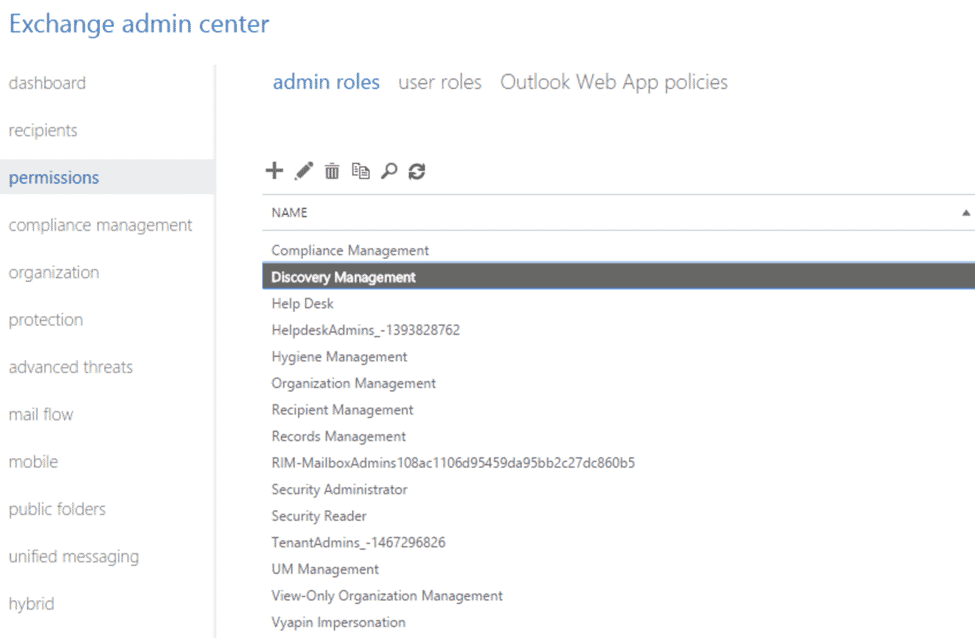Open the Outlook Web App policies tab
Image resolution: width=975 pixels, height=638 pixels.
pos(612,82)
